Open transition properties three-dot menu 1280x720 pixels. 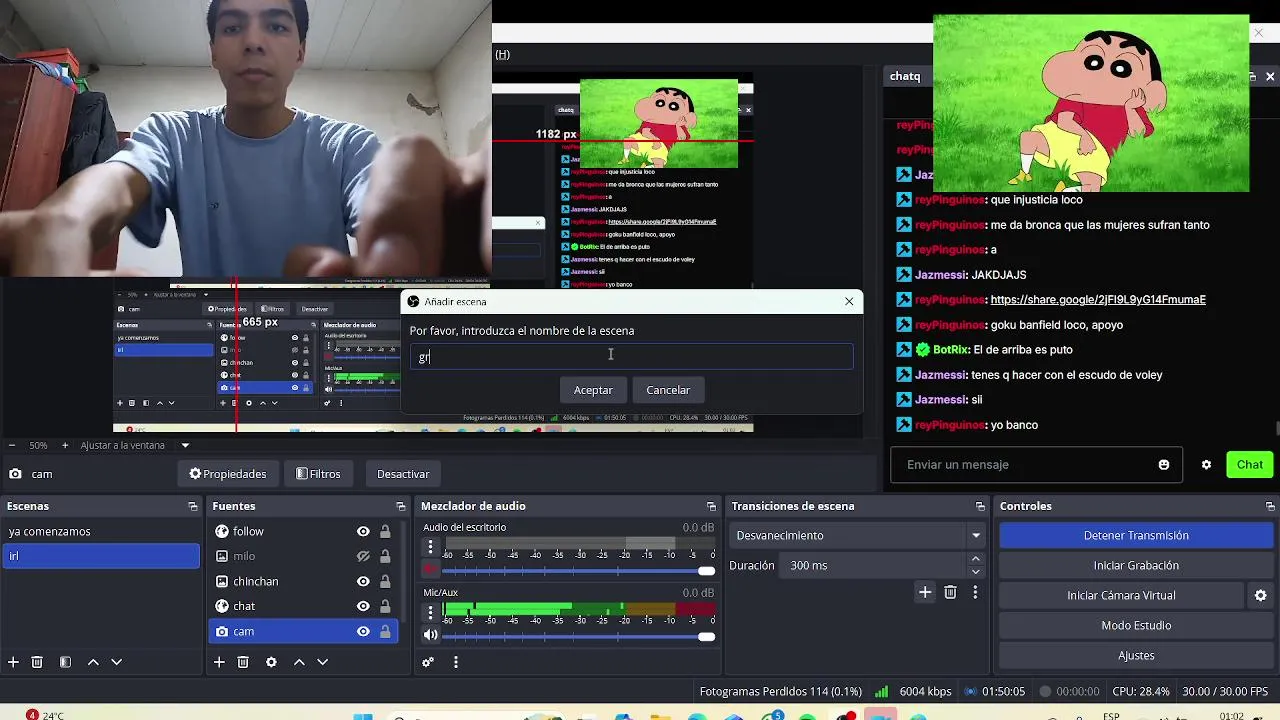975,593
